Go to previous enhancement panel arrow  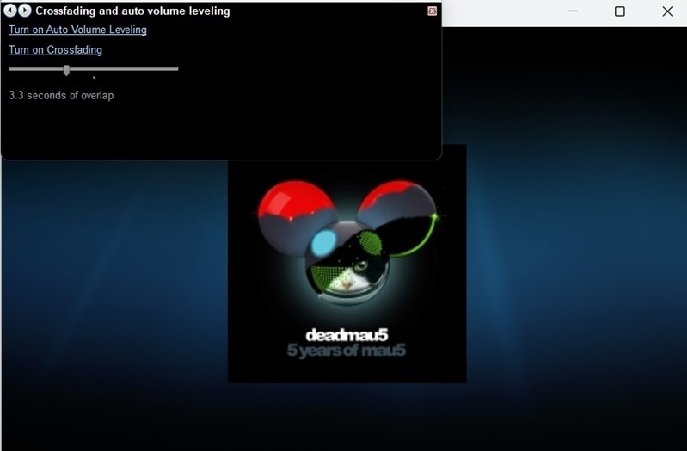10,11
